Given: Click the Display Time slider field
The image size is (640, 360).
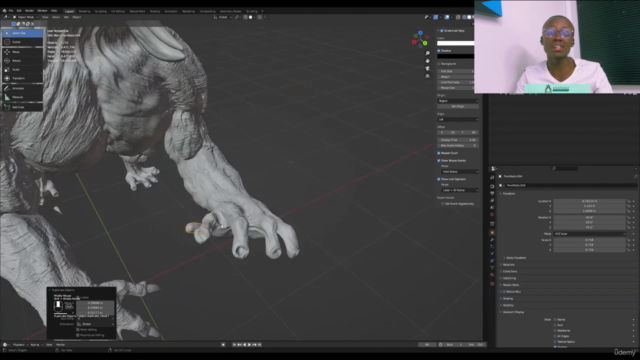Looking at the screenshot, I should (458, 140).
